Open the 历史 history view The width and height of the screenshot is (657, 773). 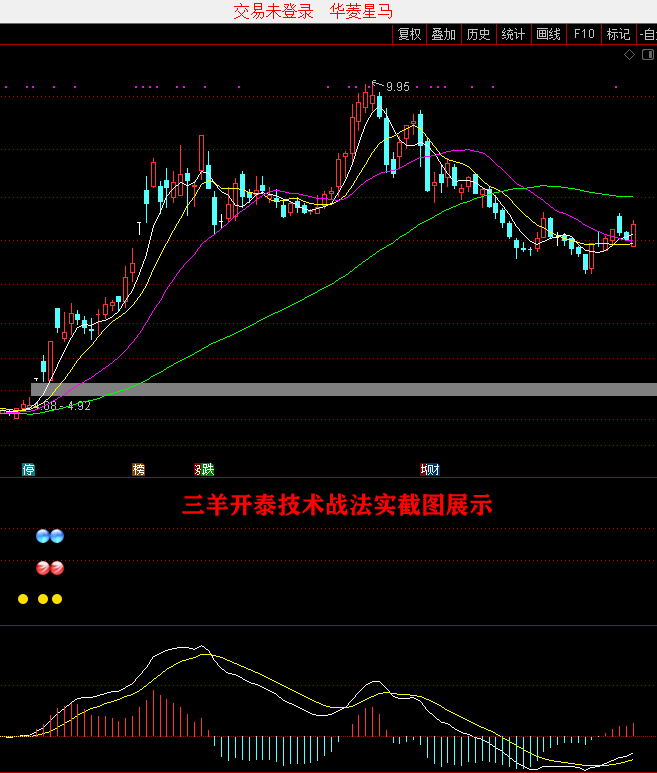[478, 34]
